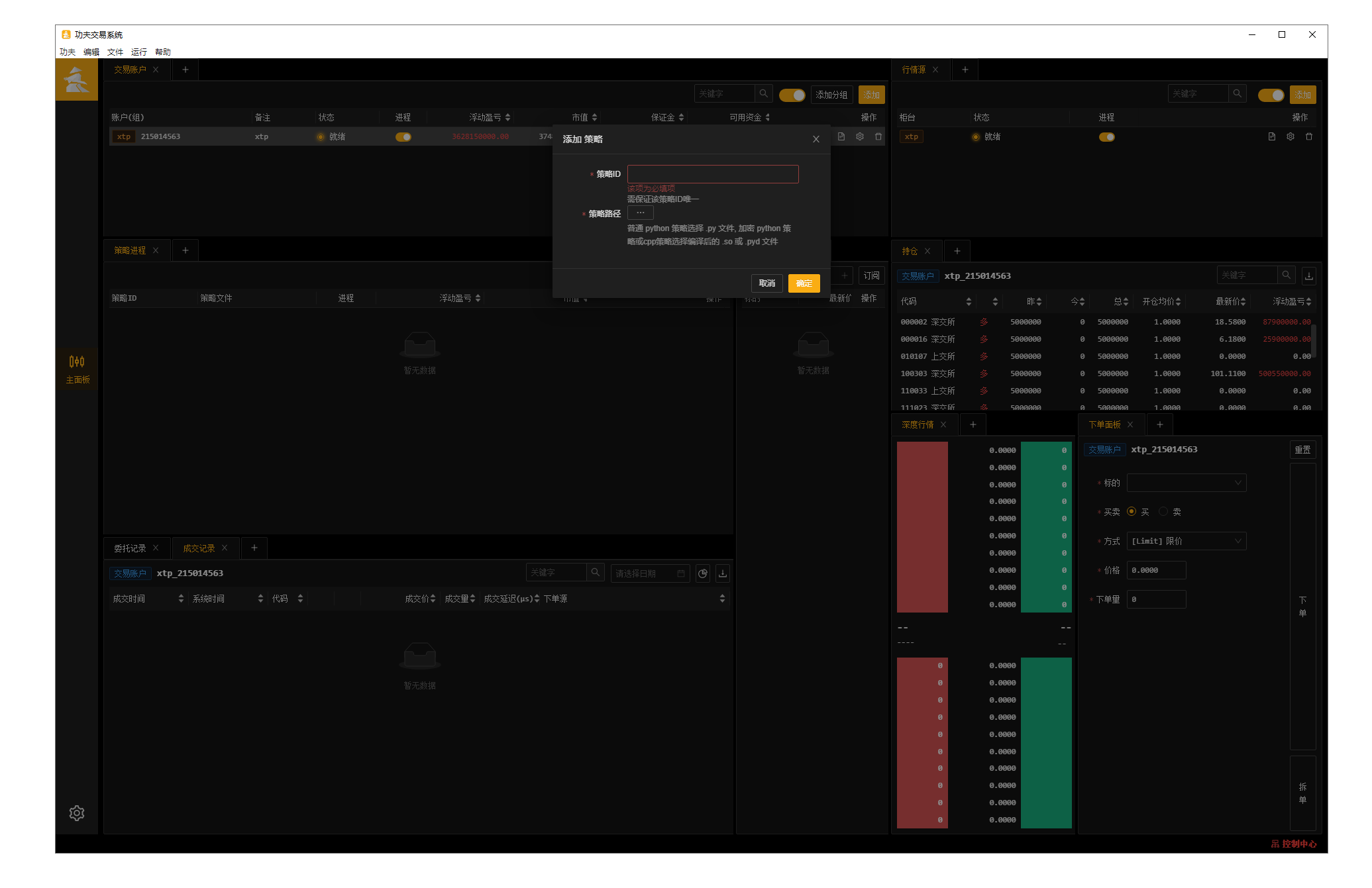Open the instrument (标的) dropdown
The image size is (1372, 888).
1186,483
